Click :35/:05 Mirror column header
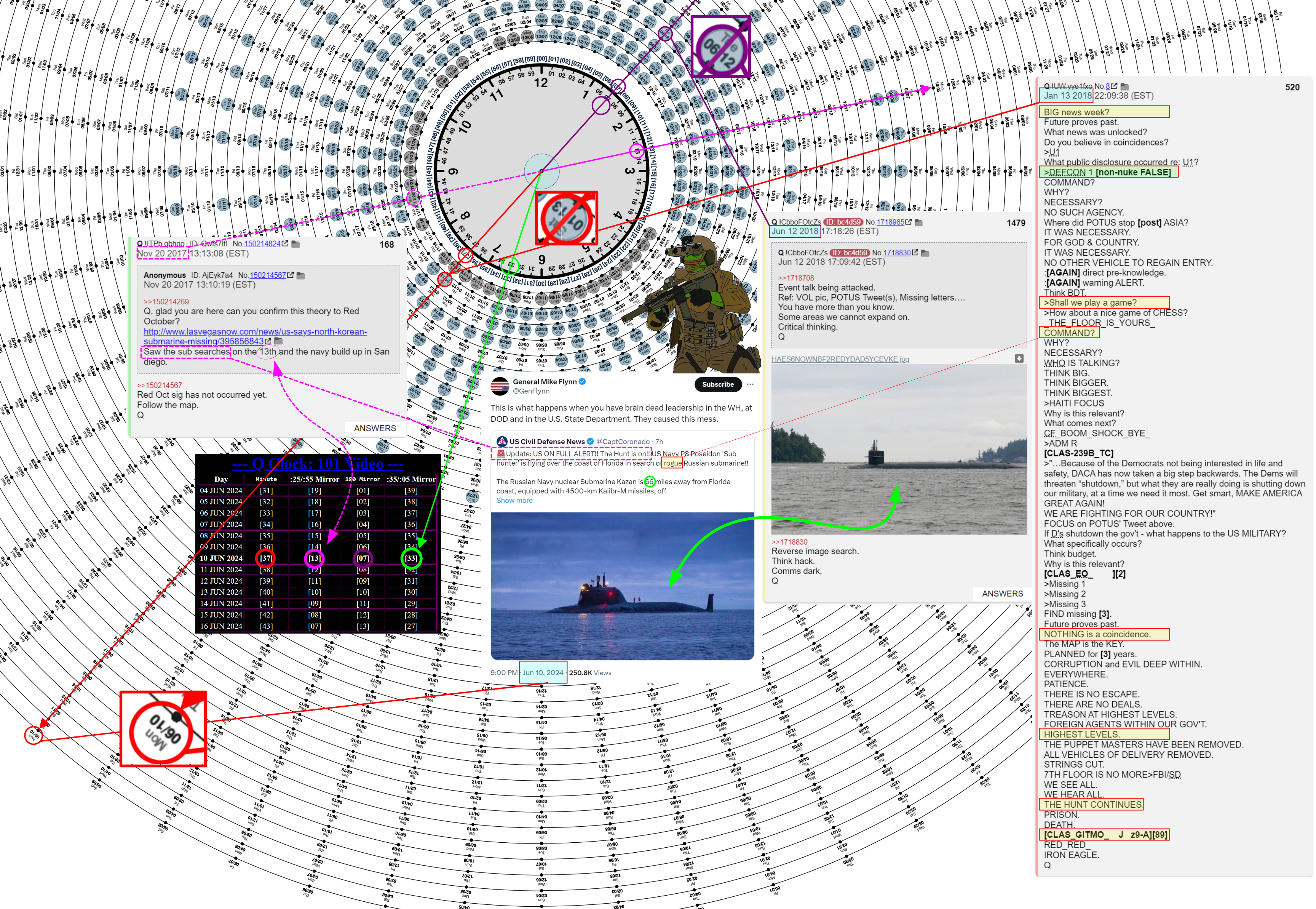Image resolution: width=1316 pixels, height=909 pixels. pos(411,479)
